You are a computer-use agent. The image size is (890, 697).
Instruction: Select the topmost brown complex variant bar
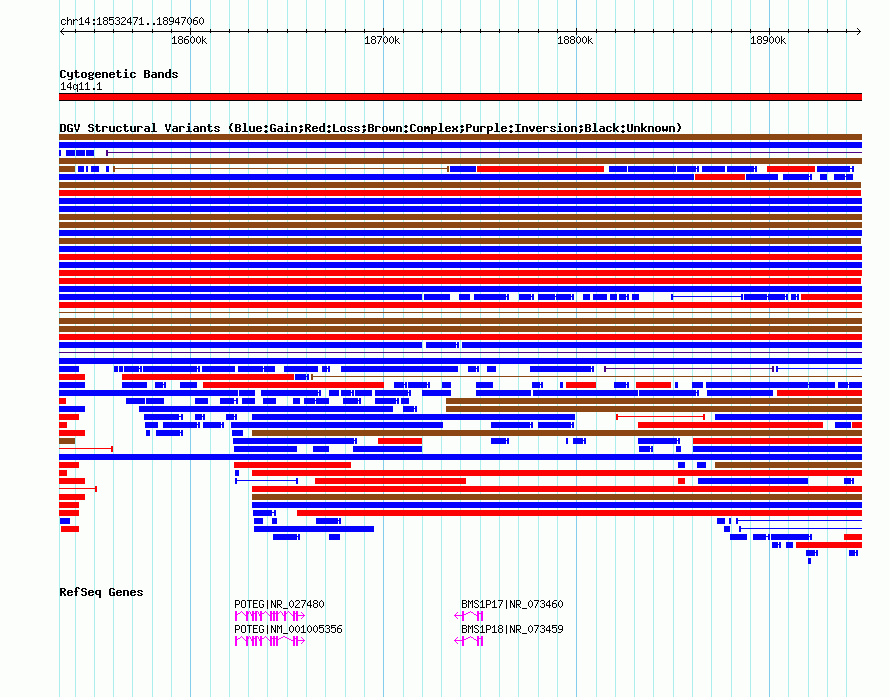(x=460, y=137)
